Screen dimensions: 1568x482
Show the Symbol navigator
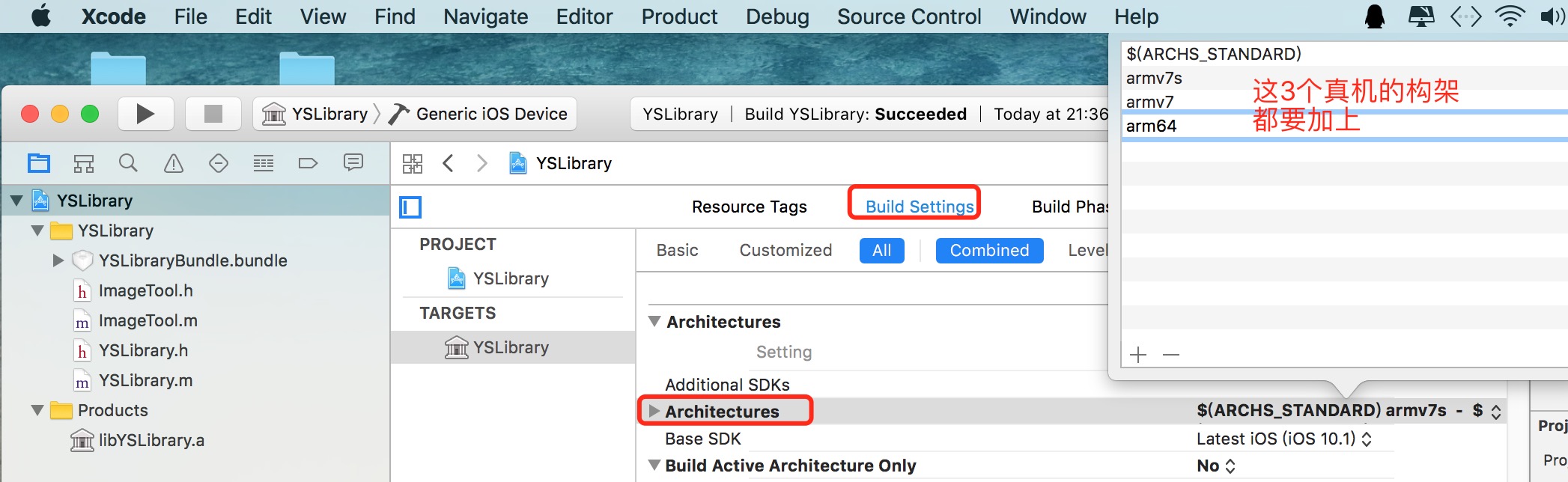coord(84,163)
